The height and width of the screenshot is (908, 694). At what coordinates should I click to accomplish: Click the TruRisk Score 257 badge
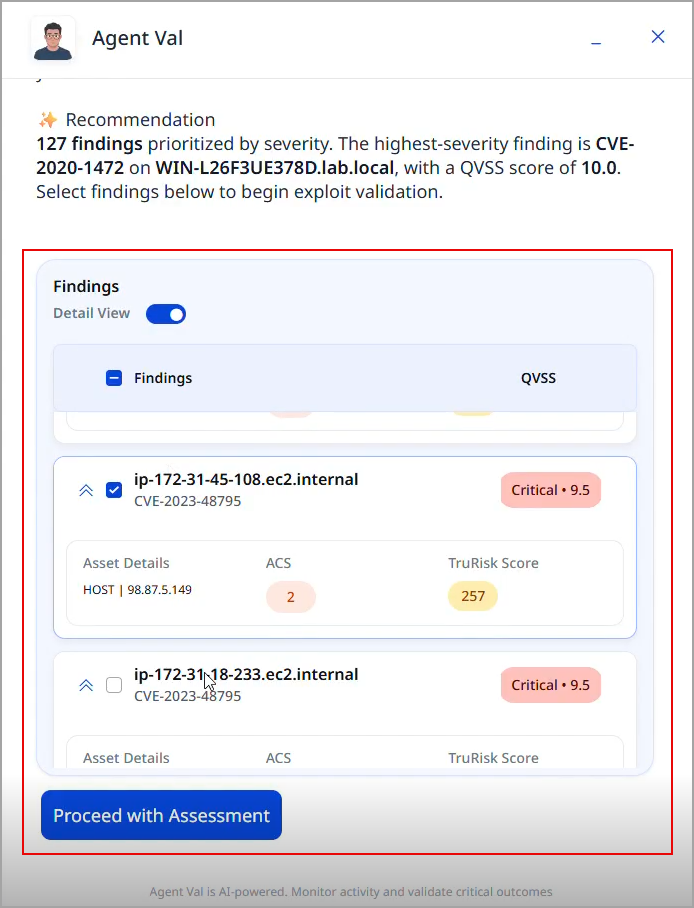click(473, 596)
